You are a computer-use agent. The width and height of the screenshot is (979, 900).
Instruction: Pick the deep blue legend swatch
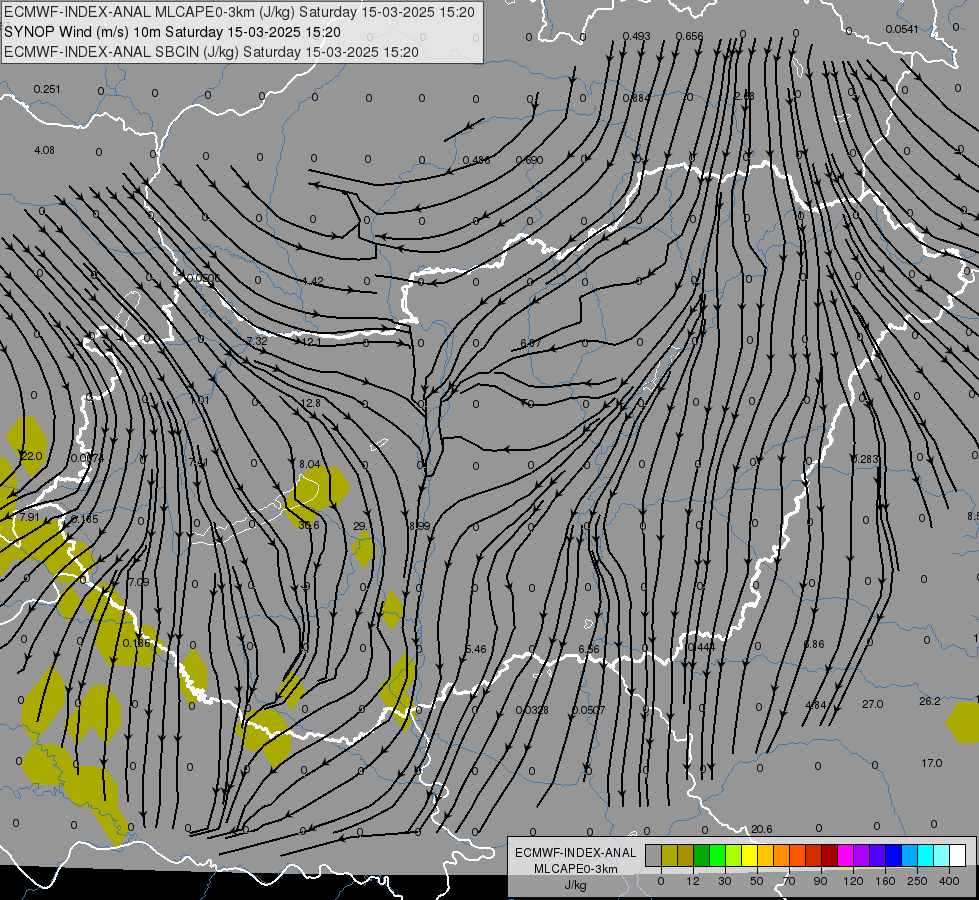pyautogui.click(x=893, y=855)
